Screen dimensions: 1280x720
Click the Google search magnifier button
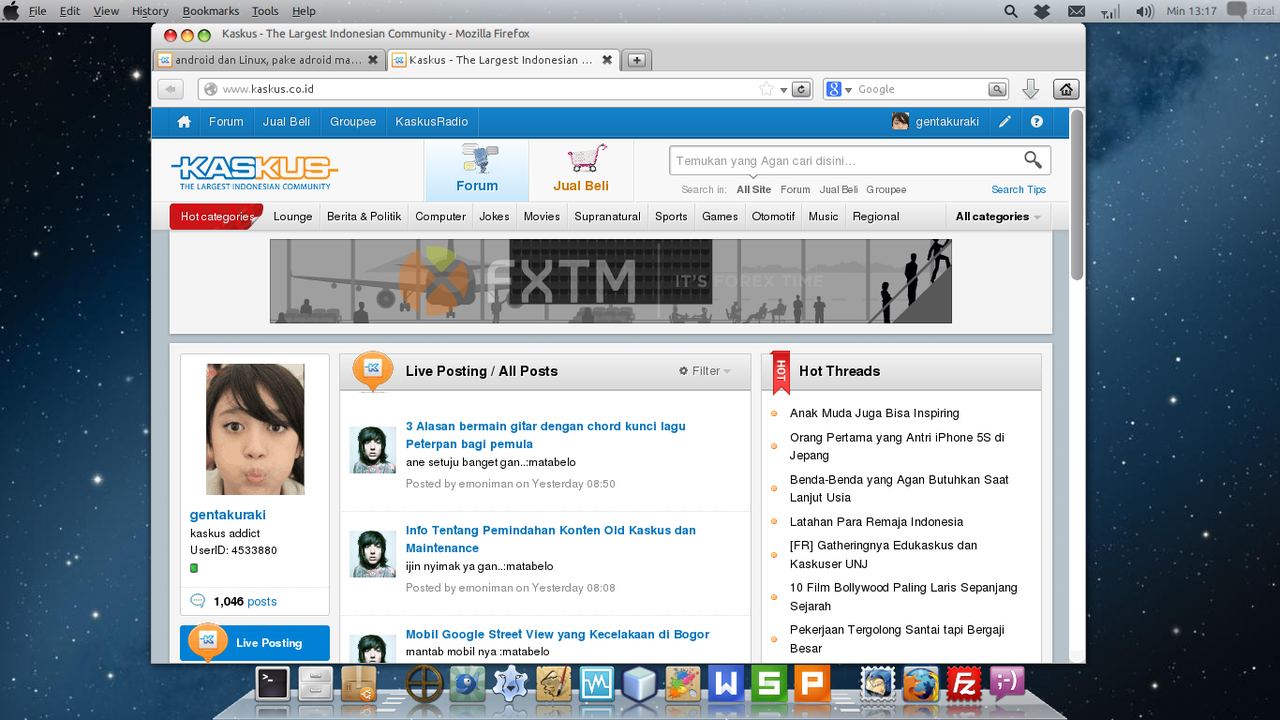[997, 89]
